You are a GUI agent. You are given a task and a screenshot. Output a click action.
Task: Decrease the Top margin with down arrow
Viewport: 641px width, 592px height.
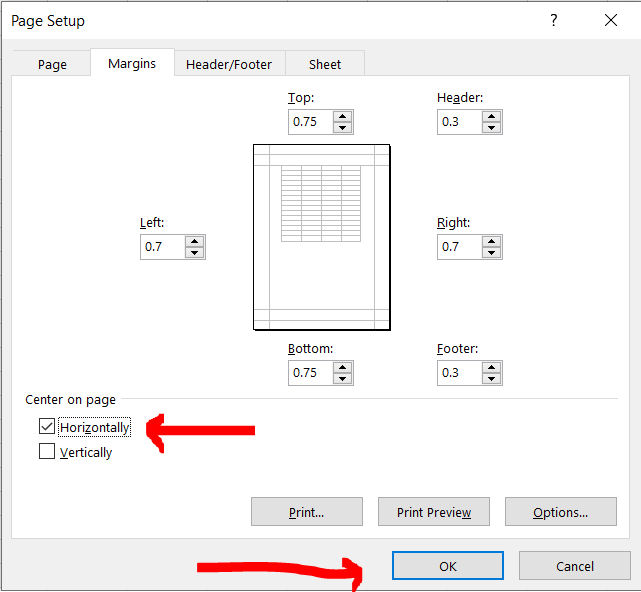(x=343, y=127)
